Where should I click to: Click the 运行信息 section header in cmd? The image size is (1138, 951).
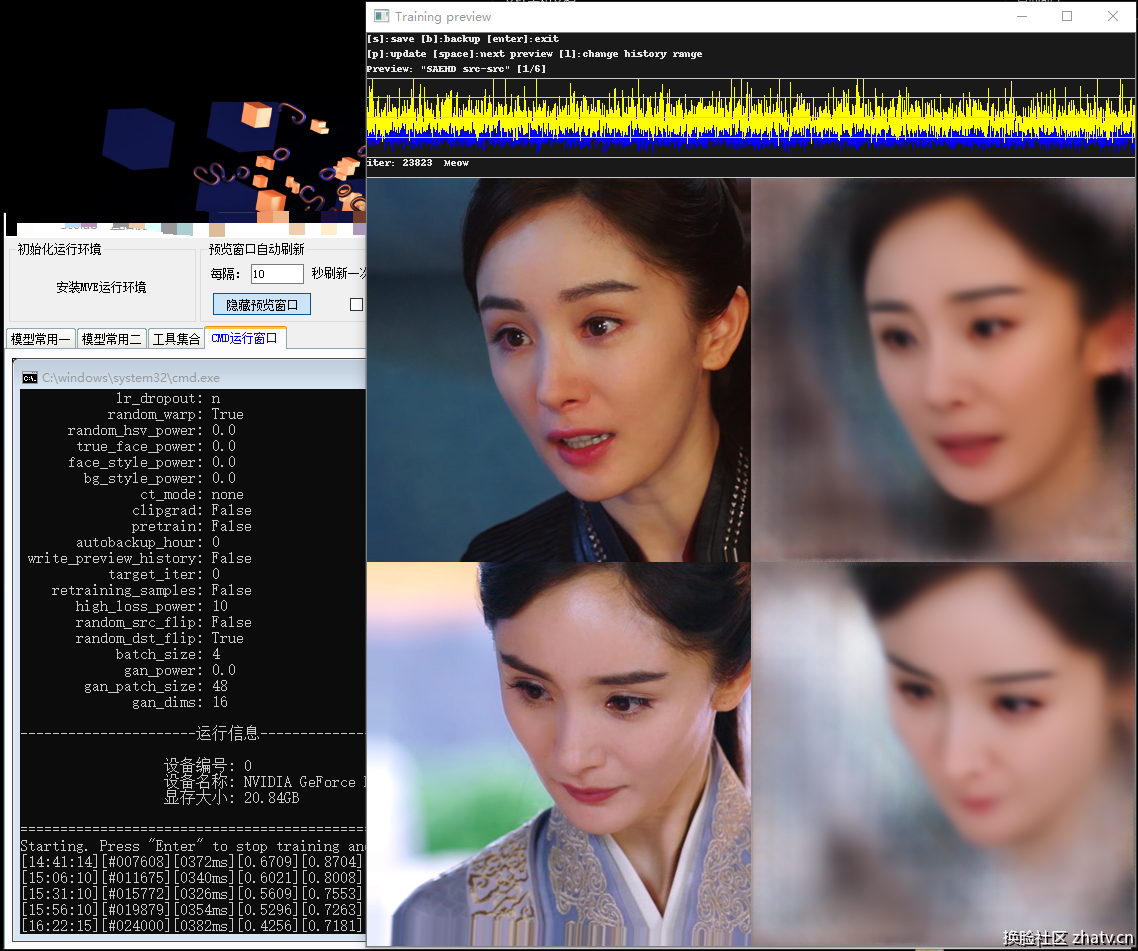point(227,733)
